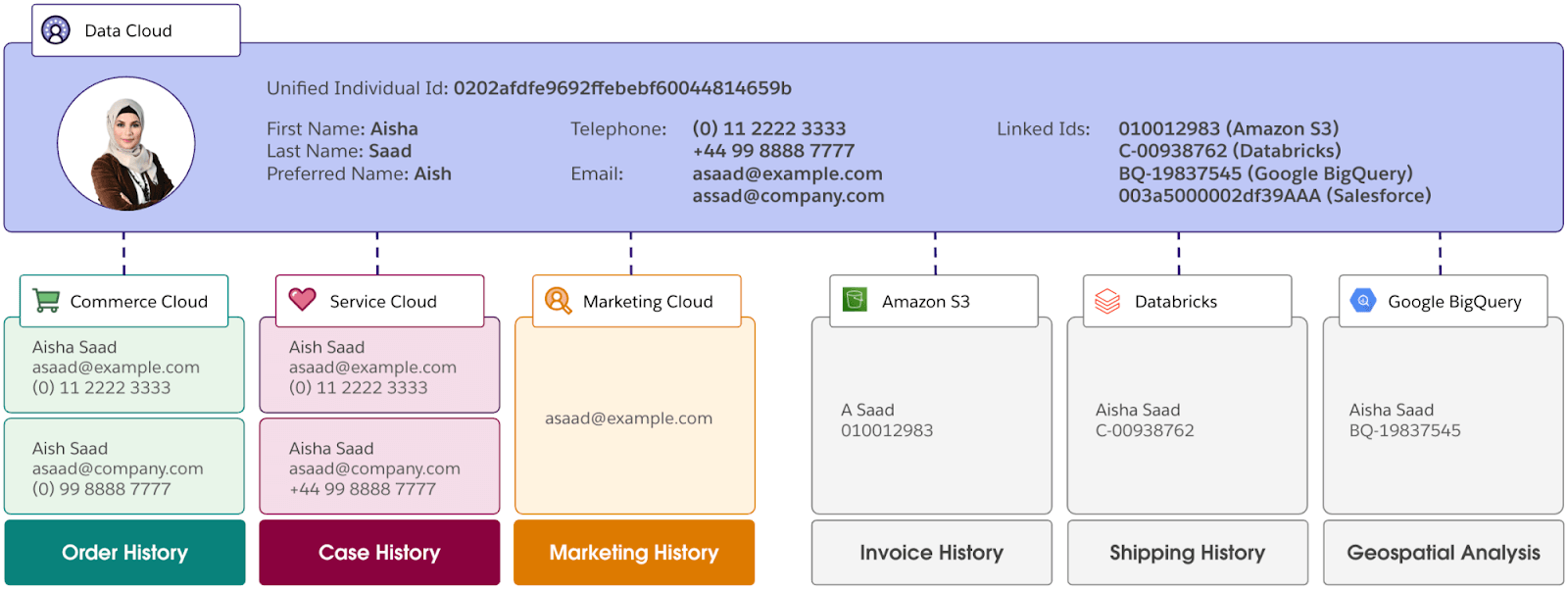This screenshot has width=1568, height=590.
Task: Open the Marketing History button
Action: click(x=634, y=553)
